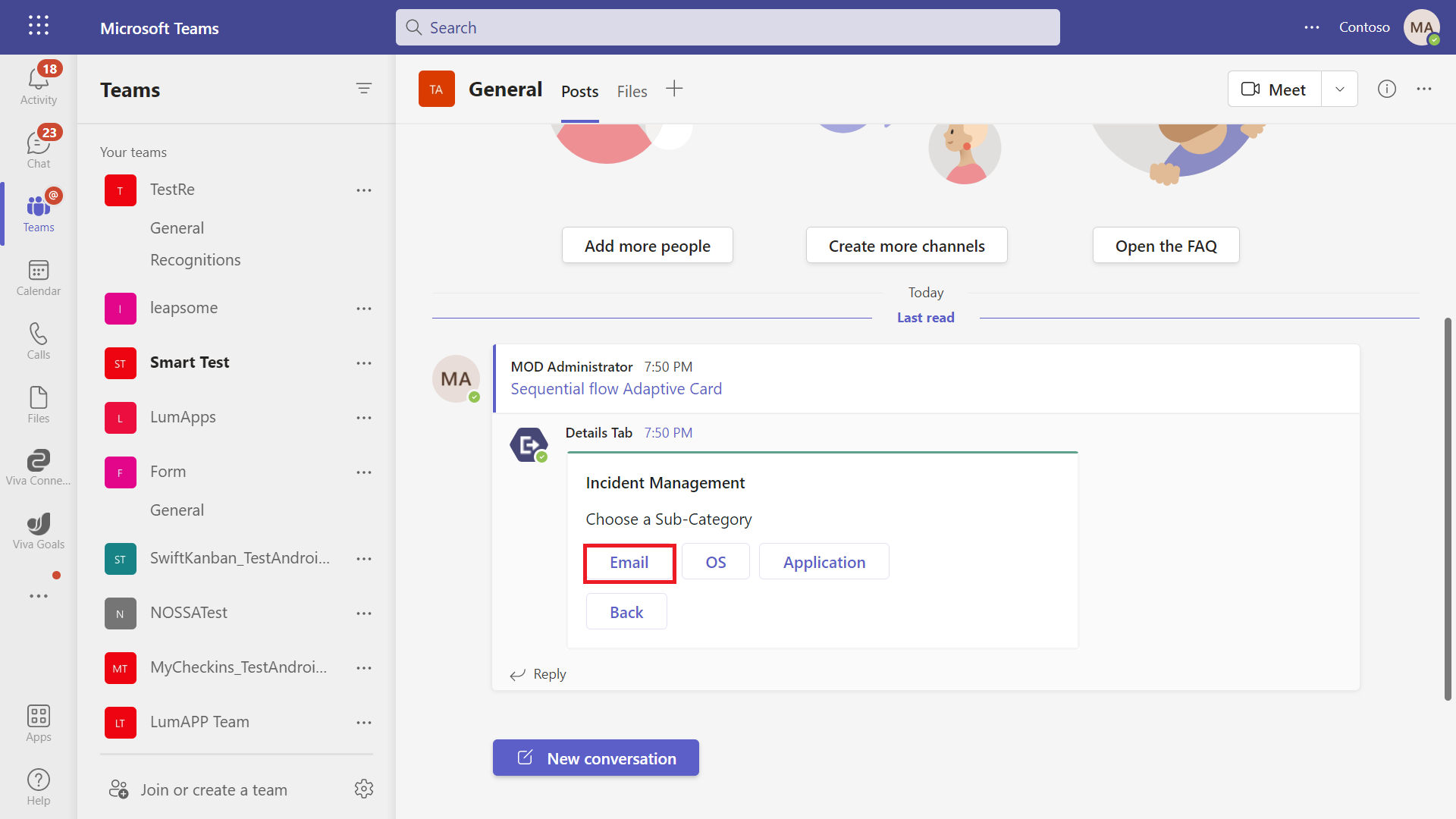Start a meeting with Meet button

(x=1274, y=89)
